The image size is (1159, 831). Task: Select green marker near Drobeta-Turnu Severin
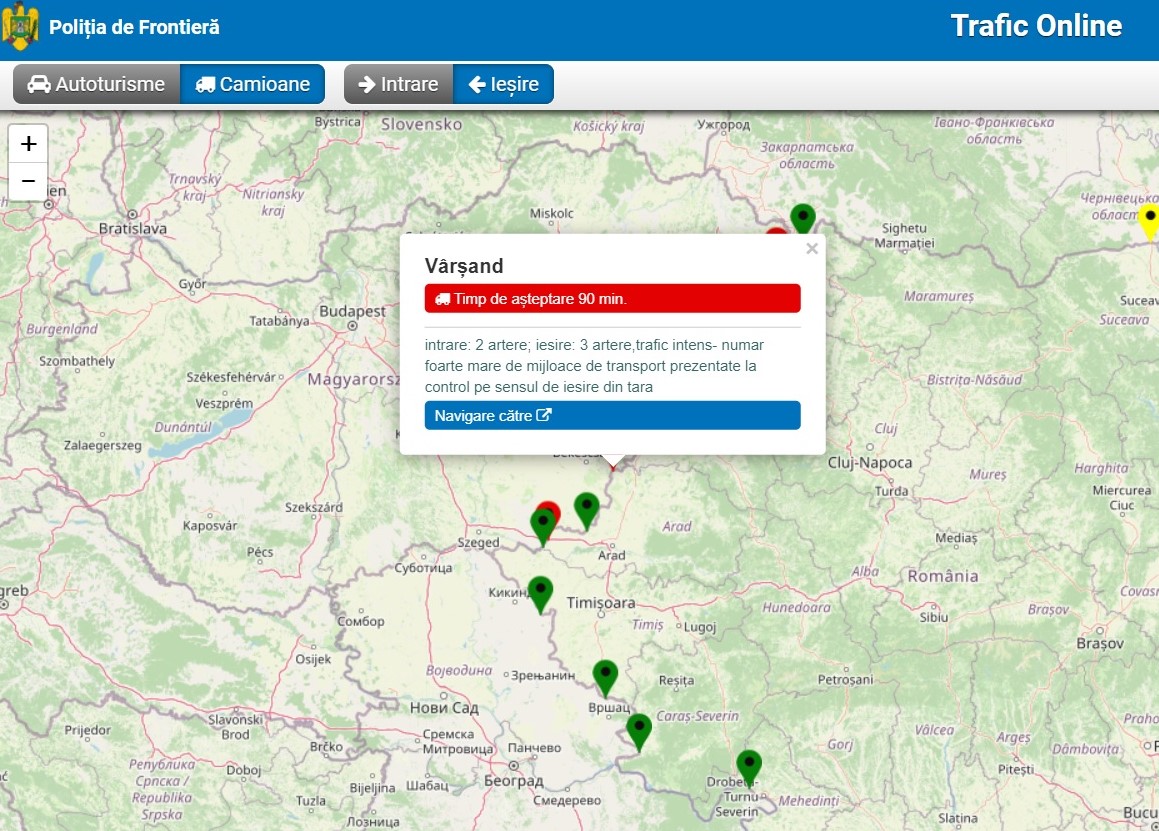tap(749, 767)
